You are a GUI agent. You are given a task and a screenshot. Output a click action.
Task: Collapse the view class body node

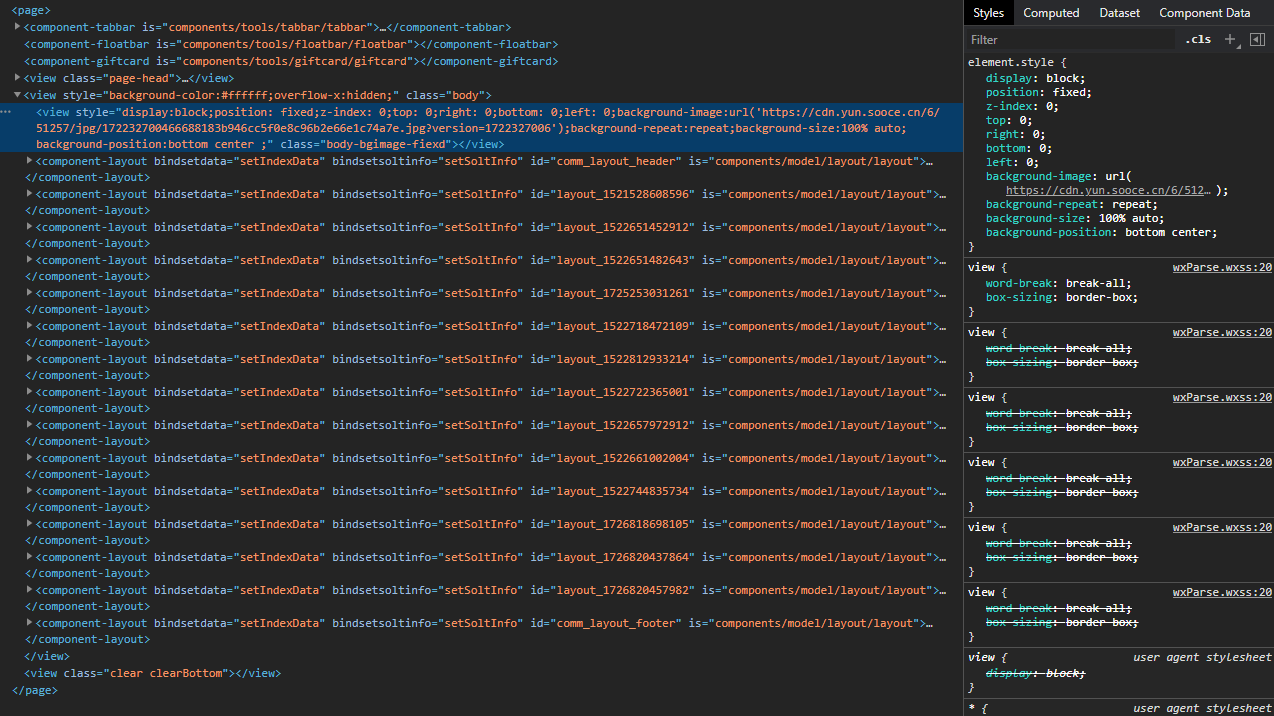click(18, 94)
